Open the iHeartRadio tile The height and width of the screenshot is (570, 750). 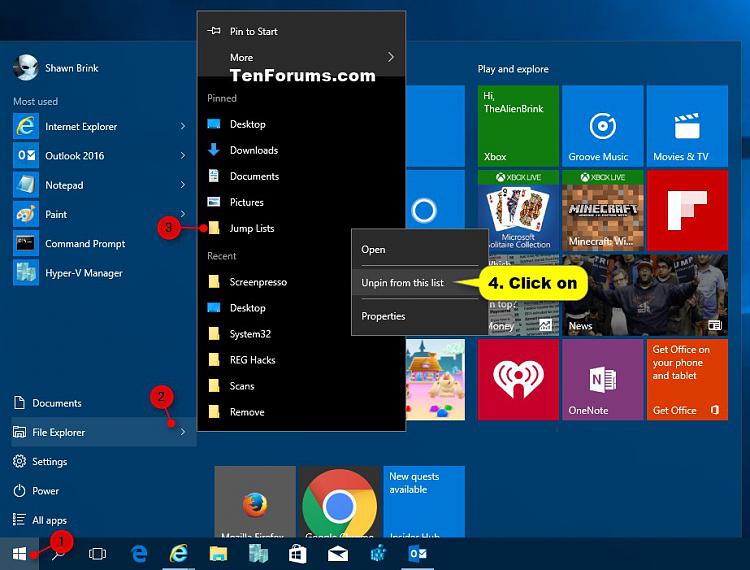[x=518, y=380]
